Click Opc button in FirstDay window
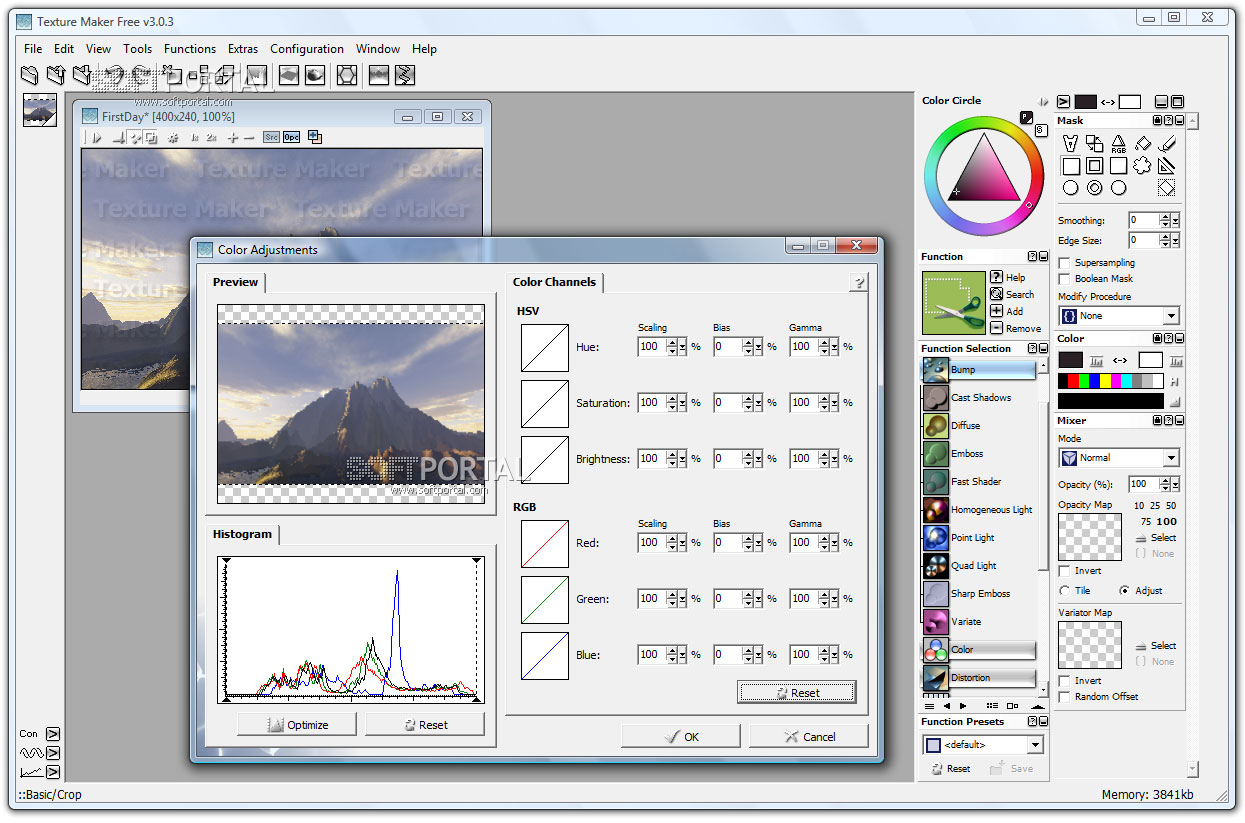The image size is (1245, 823). [291, 138]
